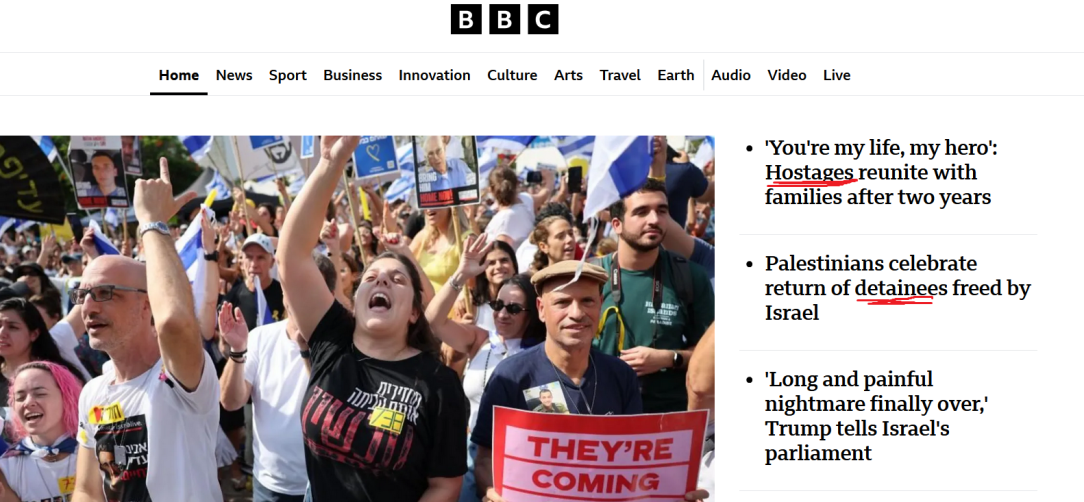
Task: Open the Earth section
Action: pyautogui.click(x=675, y=75)
